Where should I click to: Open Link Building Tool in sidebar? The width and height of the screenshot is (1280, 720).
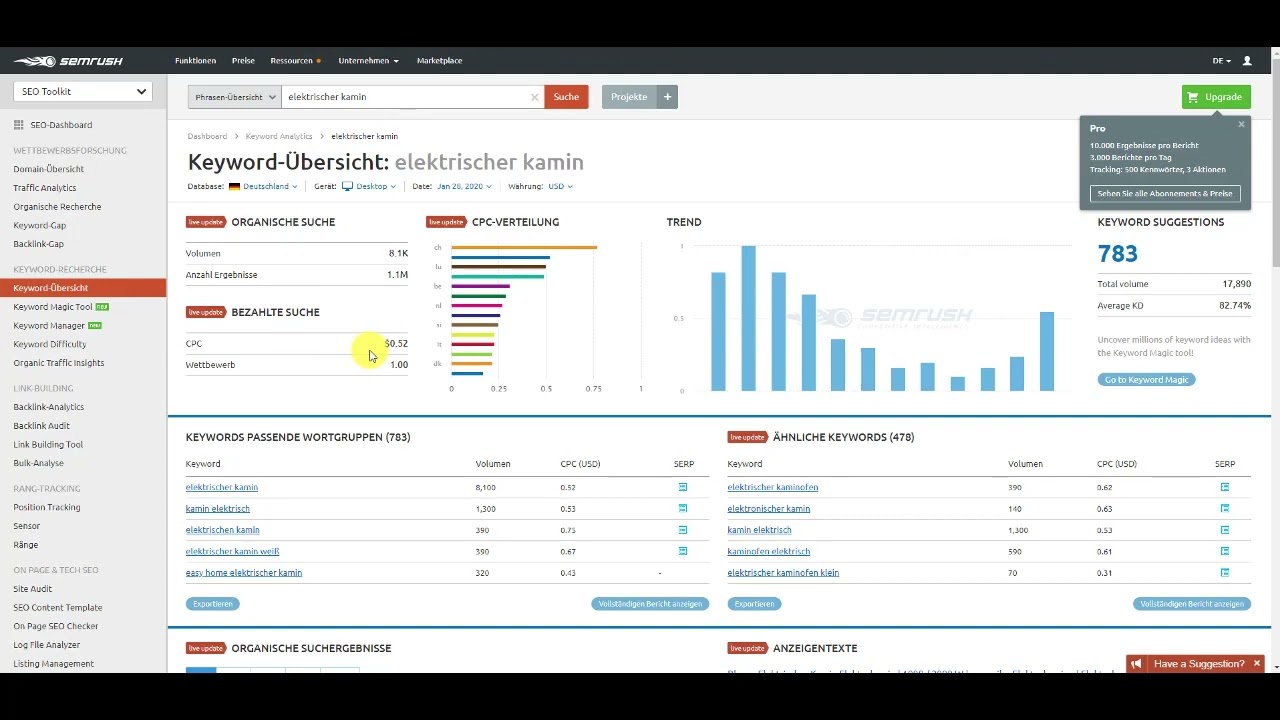coord(48,444)
